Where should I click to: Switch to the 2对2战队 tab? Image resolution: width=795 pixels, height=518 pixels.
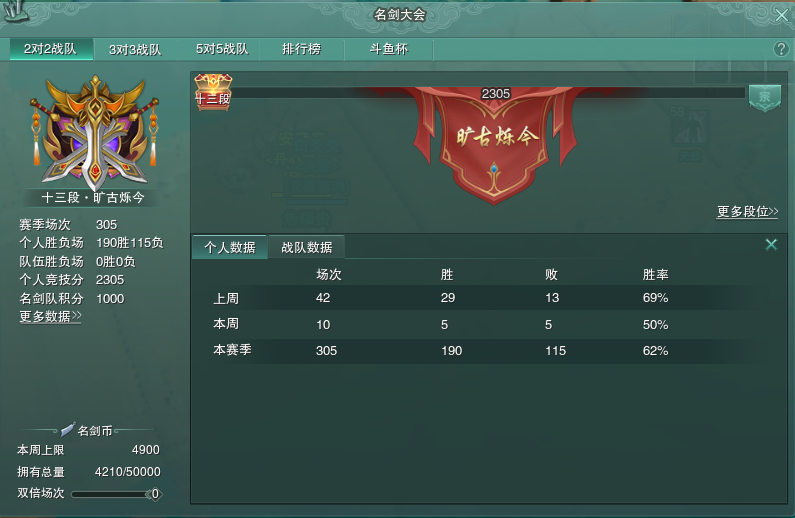[51, 49]
